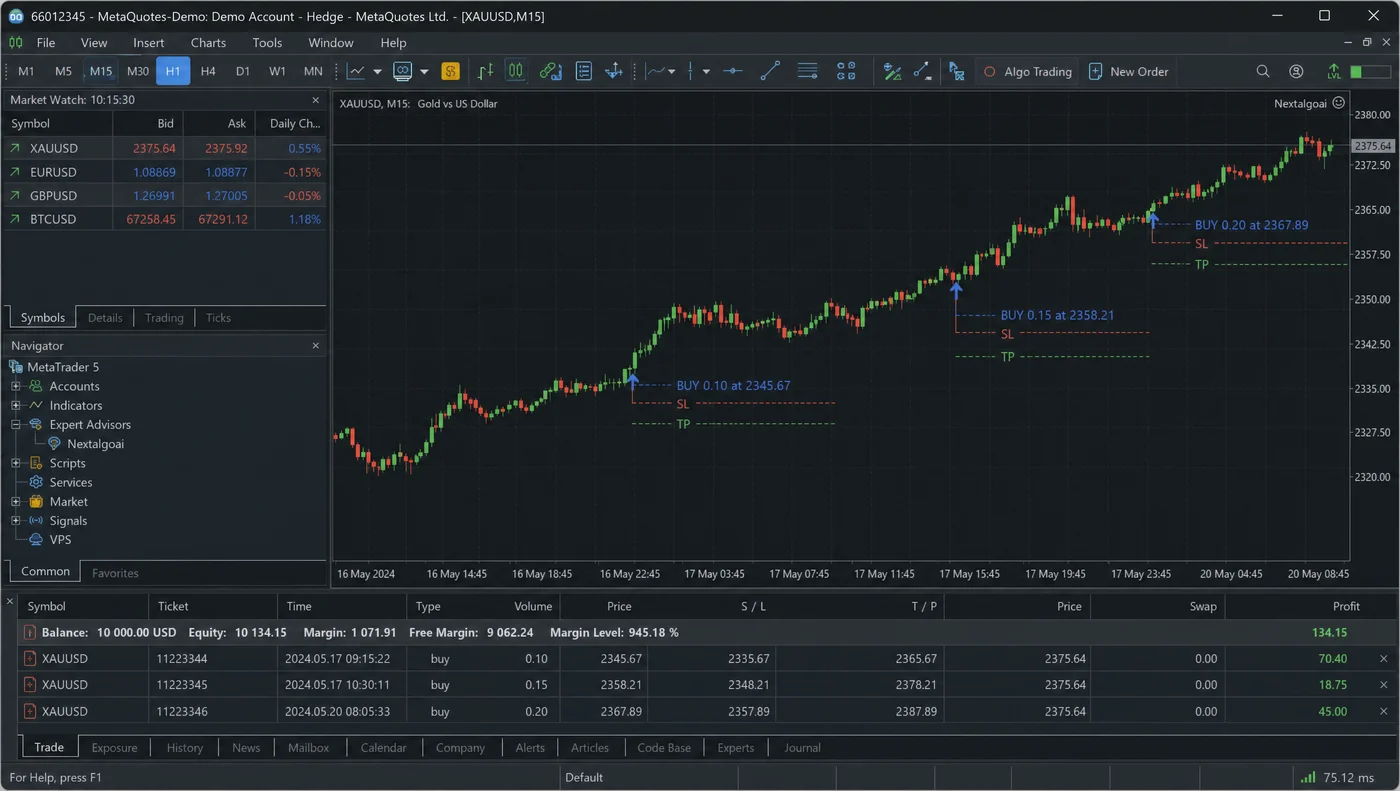Image resolution: width=1400 pixels, height=791 pixels.
Task: Expand the Accounts tree node
Action: point(16,386)
